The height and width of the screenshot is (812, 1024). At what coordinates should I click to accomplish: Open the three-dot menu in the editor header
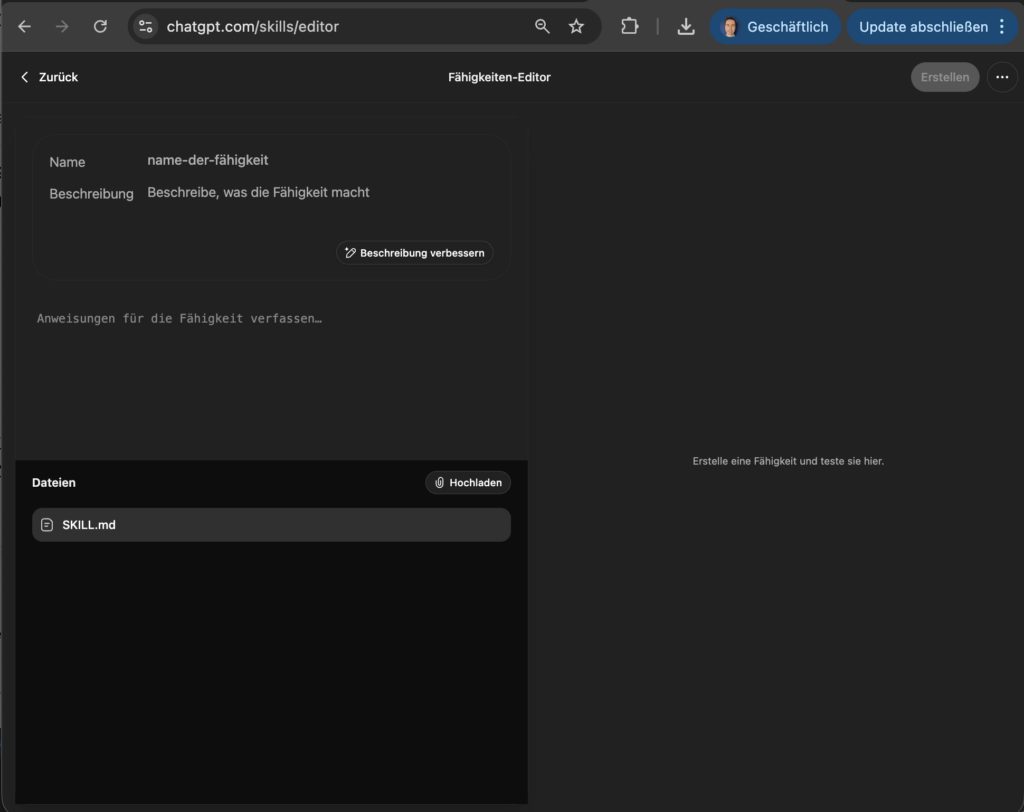coord(1002,77)
